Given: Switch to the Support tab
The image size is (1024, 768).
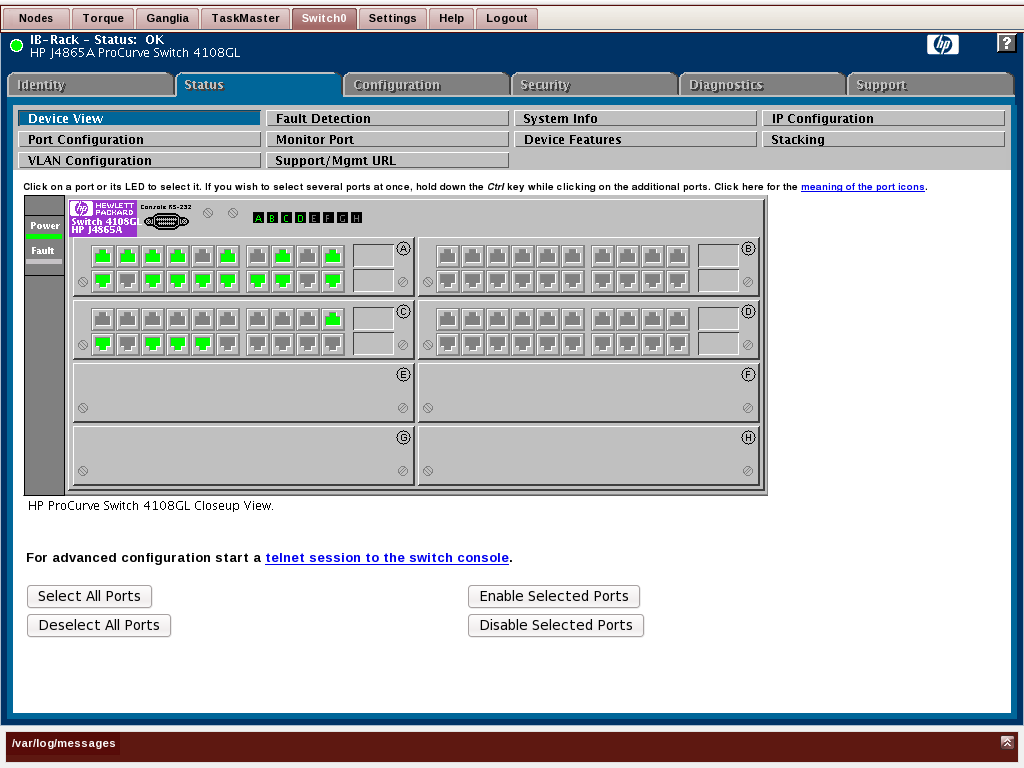Looking at the screenshot, I should tap(930, 85).
